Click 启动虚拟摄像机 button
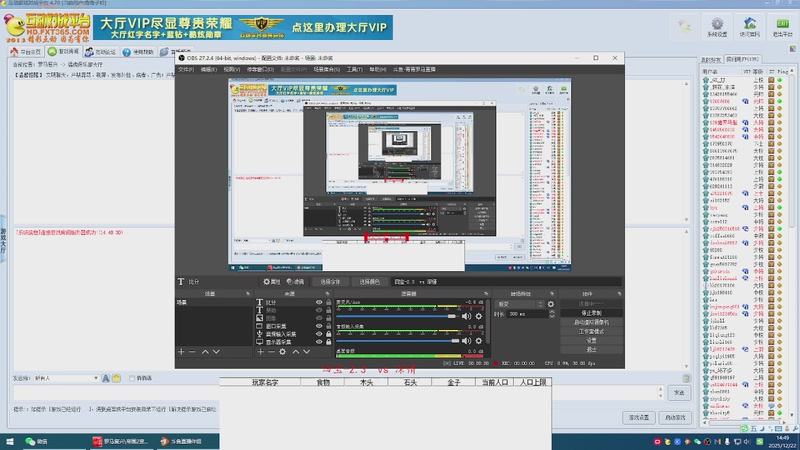 pyautogui.click(x=591, y=322)
